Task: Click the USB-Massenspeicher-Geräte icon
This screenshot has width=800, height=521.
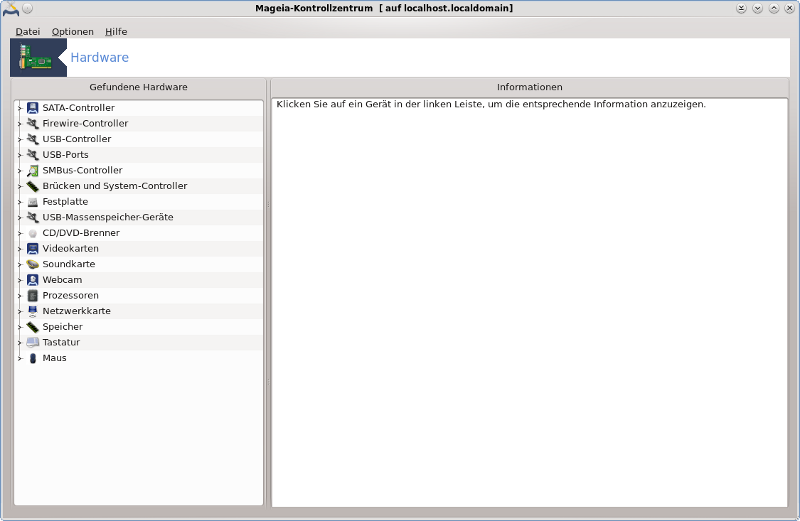Action: pos(33,217)
